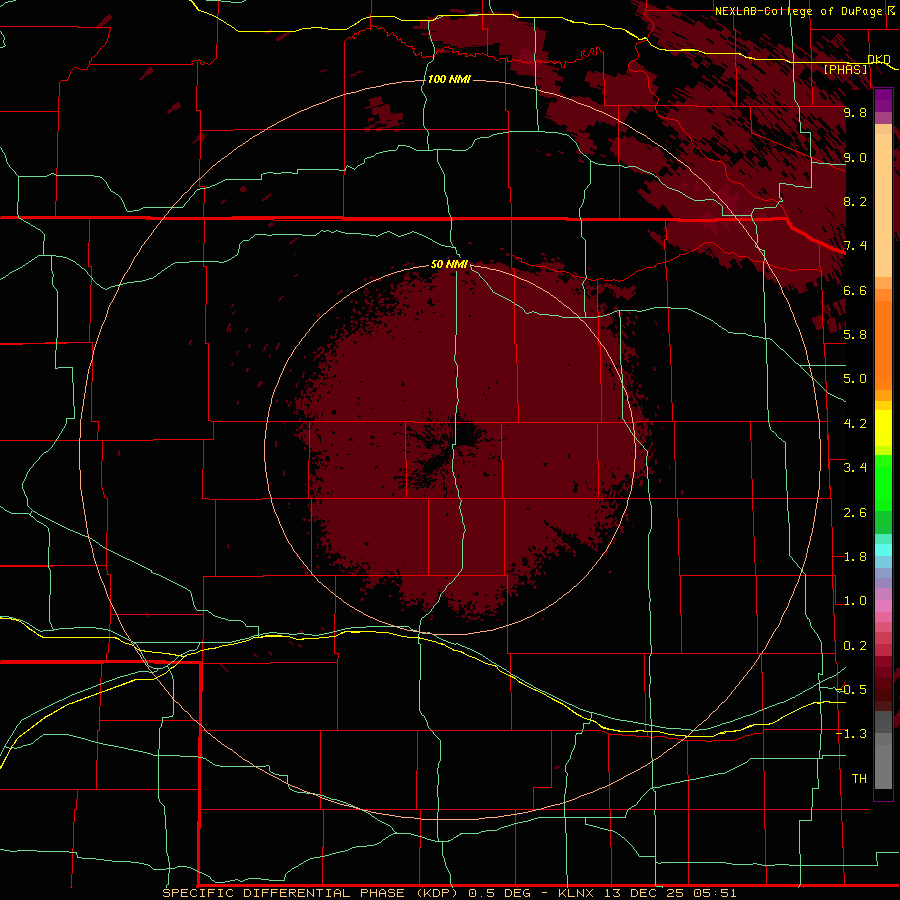Click the 1.8 scale value

(x=855, y=557)
